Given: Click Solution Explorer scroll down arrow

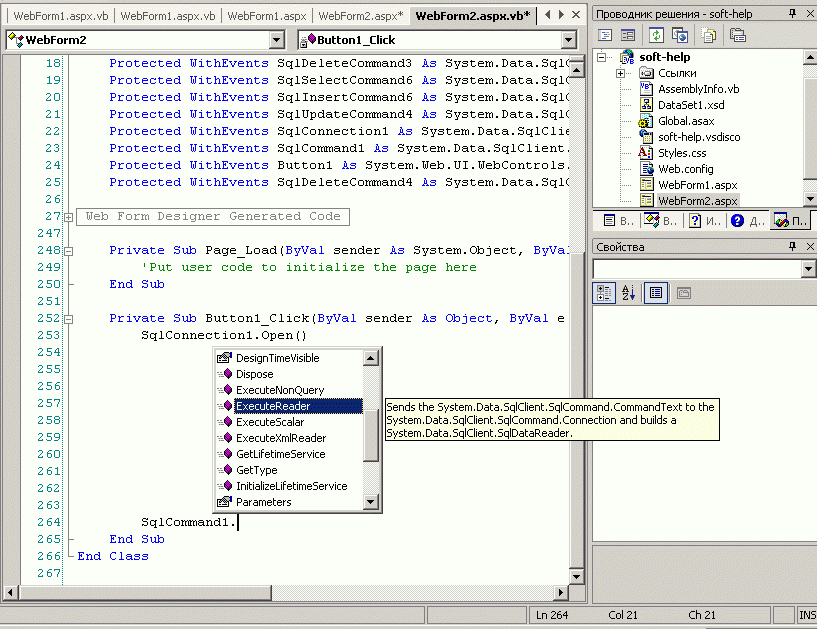Looking at the screenshot, I should point(810,199).
